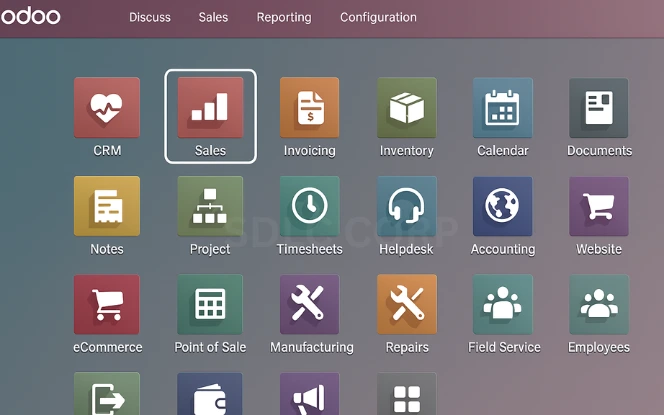
Task: Launch the Invoicing app
Action: click(310, 108)
